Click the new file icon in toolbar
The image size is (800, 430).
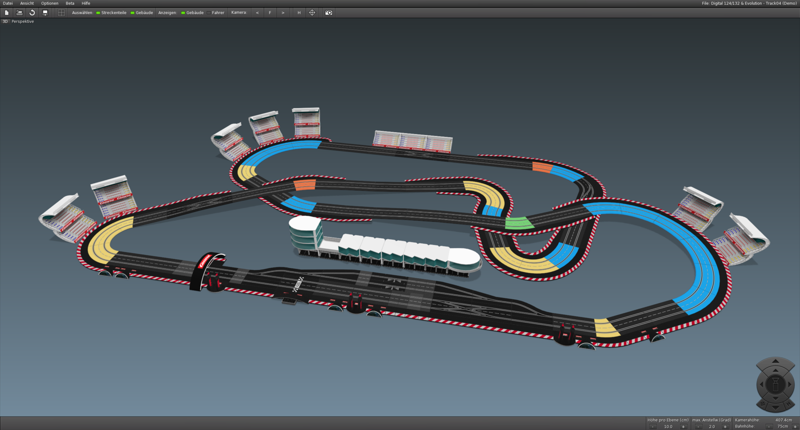[6, 13]
